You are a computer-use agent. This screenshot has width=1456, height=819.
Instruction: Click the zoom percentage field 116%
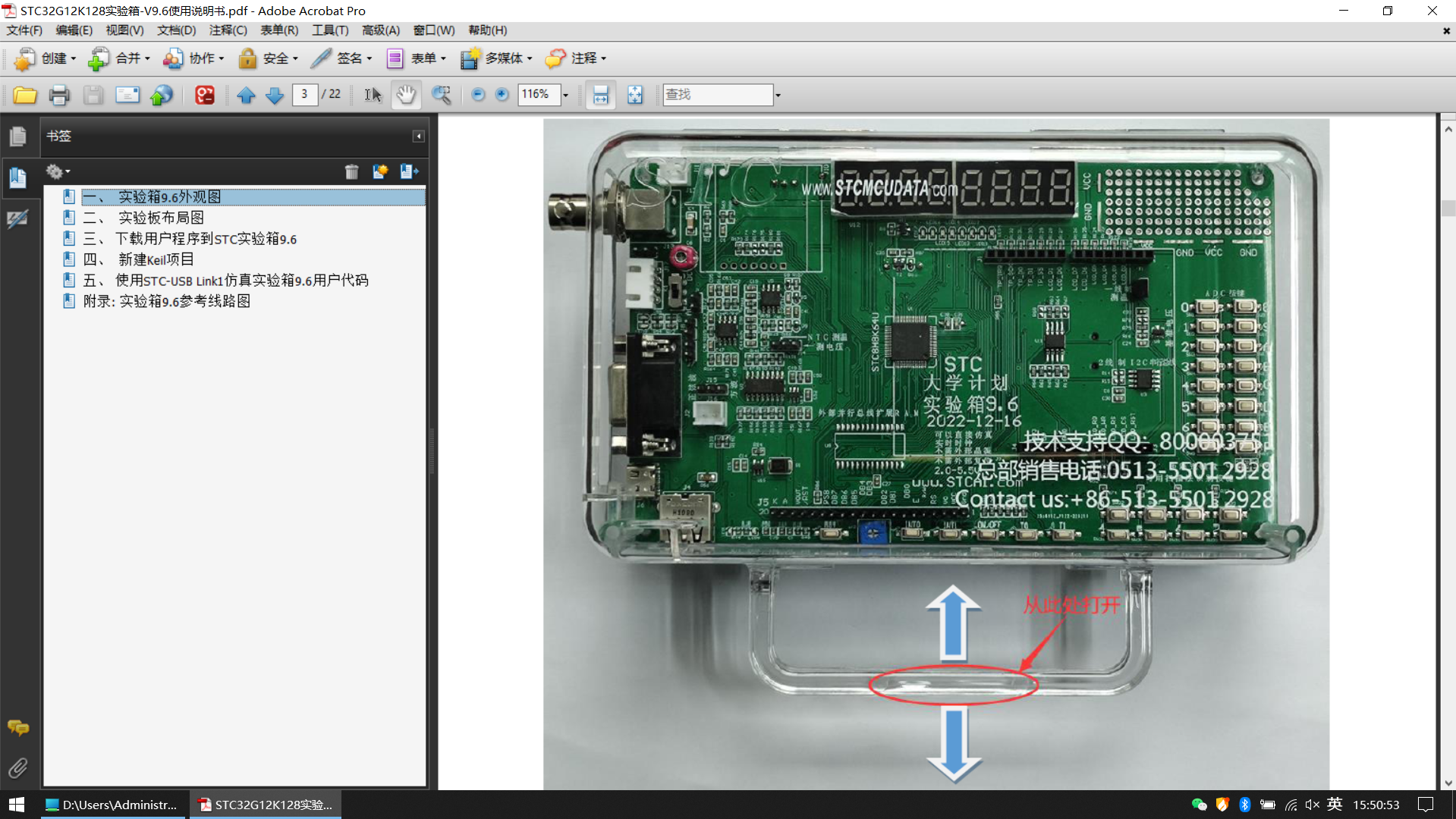(x=539, y=94)
